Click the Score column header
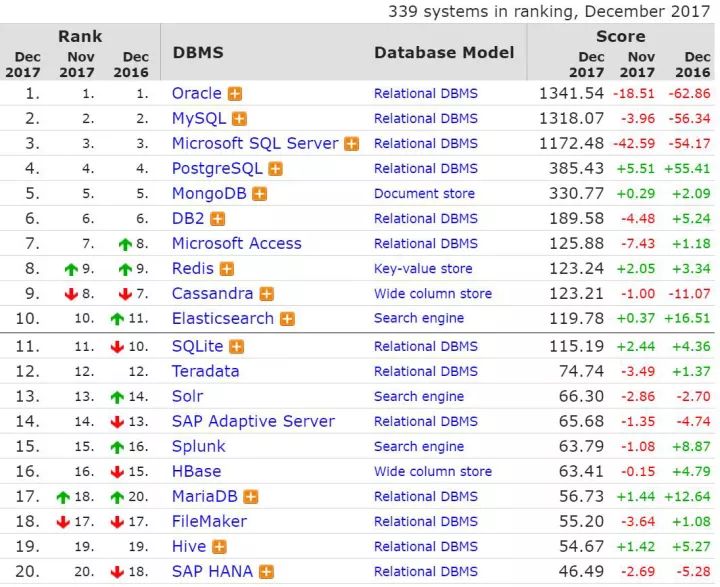The image size is (720, 587). 620,36
